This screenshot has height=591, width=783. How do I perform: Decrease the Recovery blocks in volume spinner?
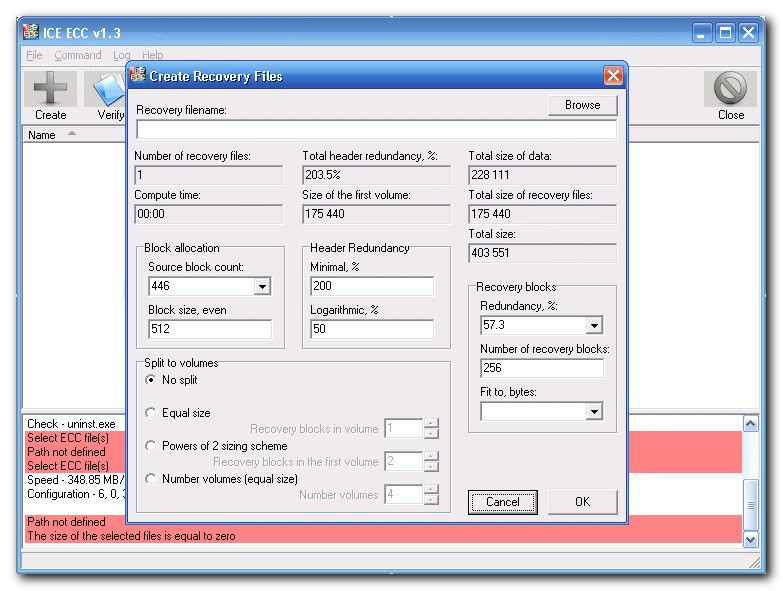click(x=431, y=433)
